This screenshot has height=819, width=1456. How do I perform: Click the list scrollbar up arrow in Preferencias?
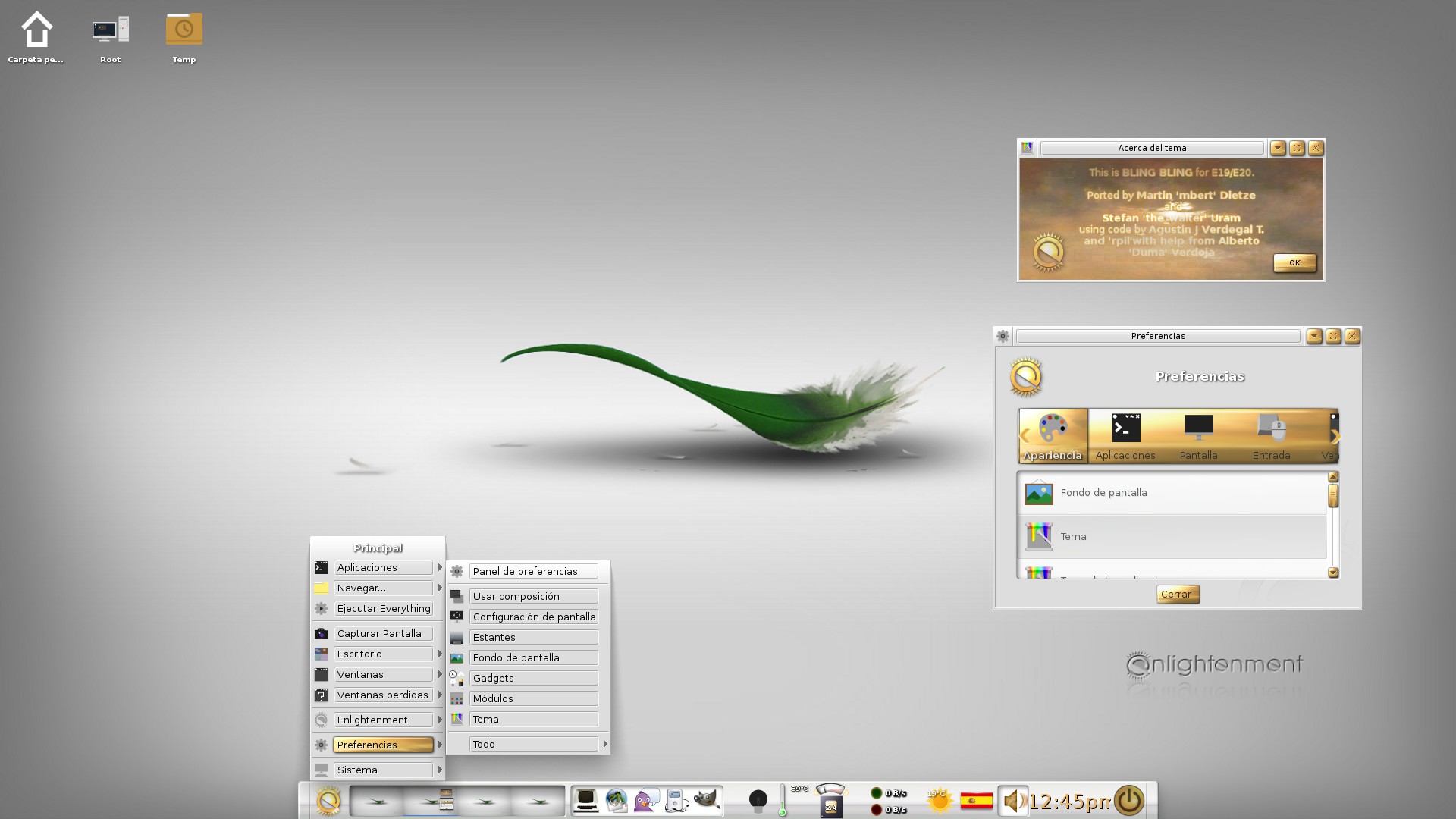coord(1333,477)
